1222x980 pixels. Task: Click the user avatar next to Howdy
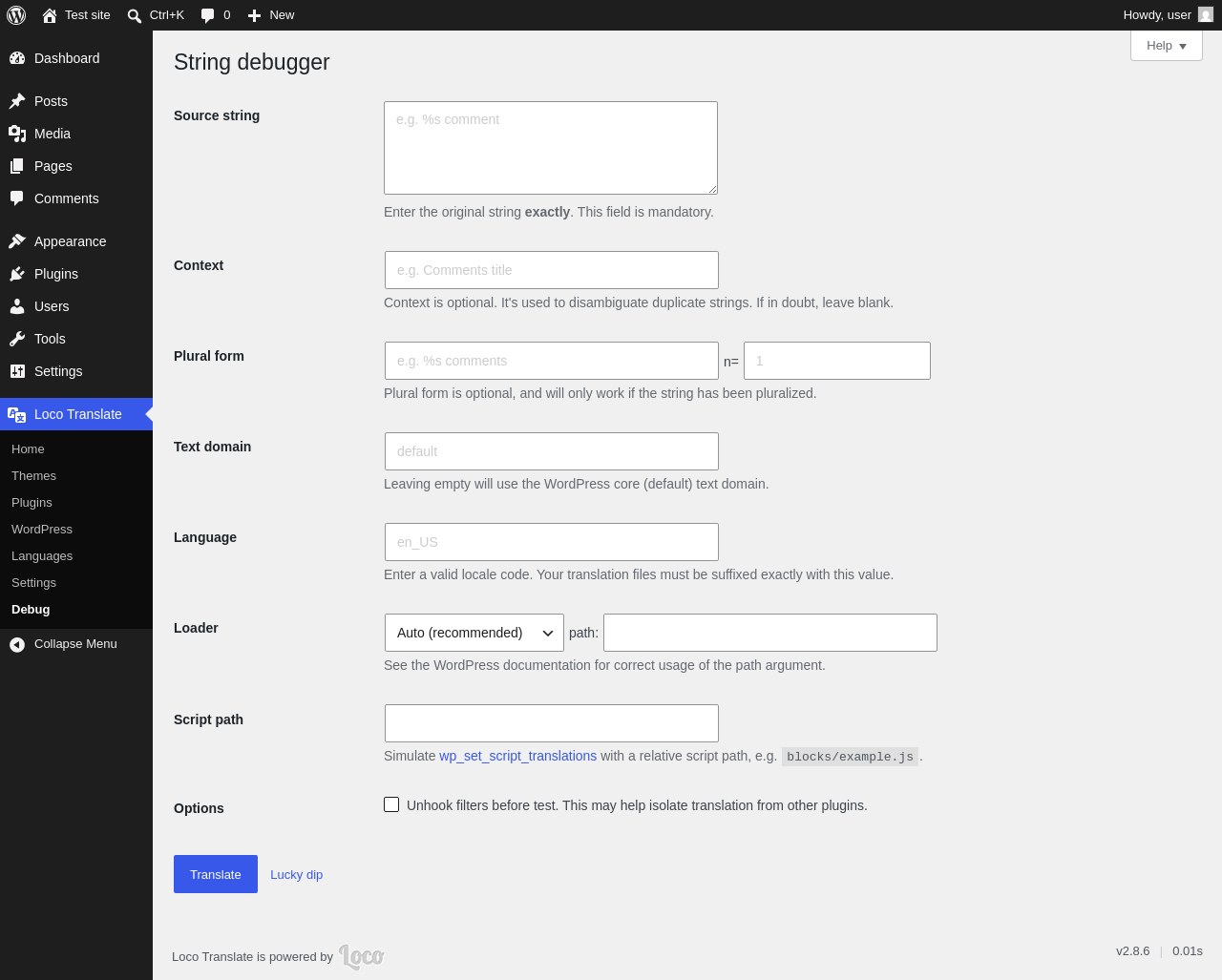(x=1206, y=14)
